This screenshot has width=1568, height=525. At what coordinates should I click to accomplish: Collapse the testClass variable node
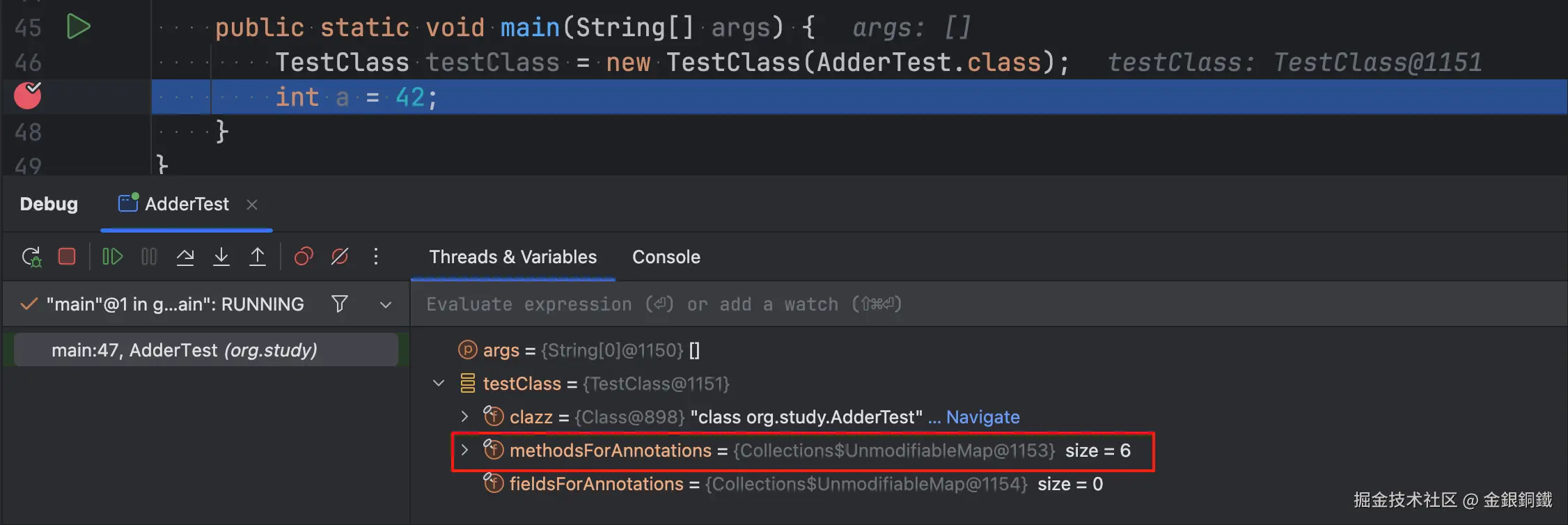pos(439,384)
